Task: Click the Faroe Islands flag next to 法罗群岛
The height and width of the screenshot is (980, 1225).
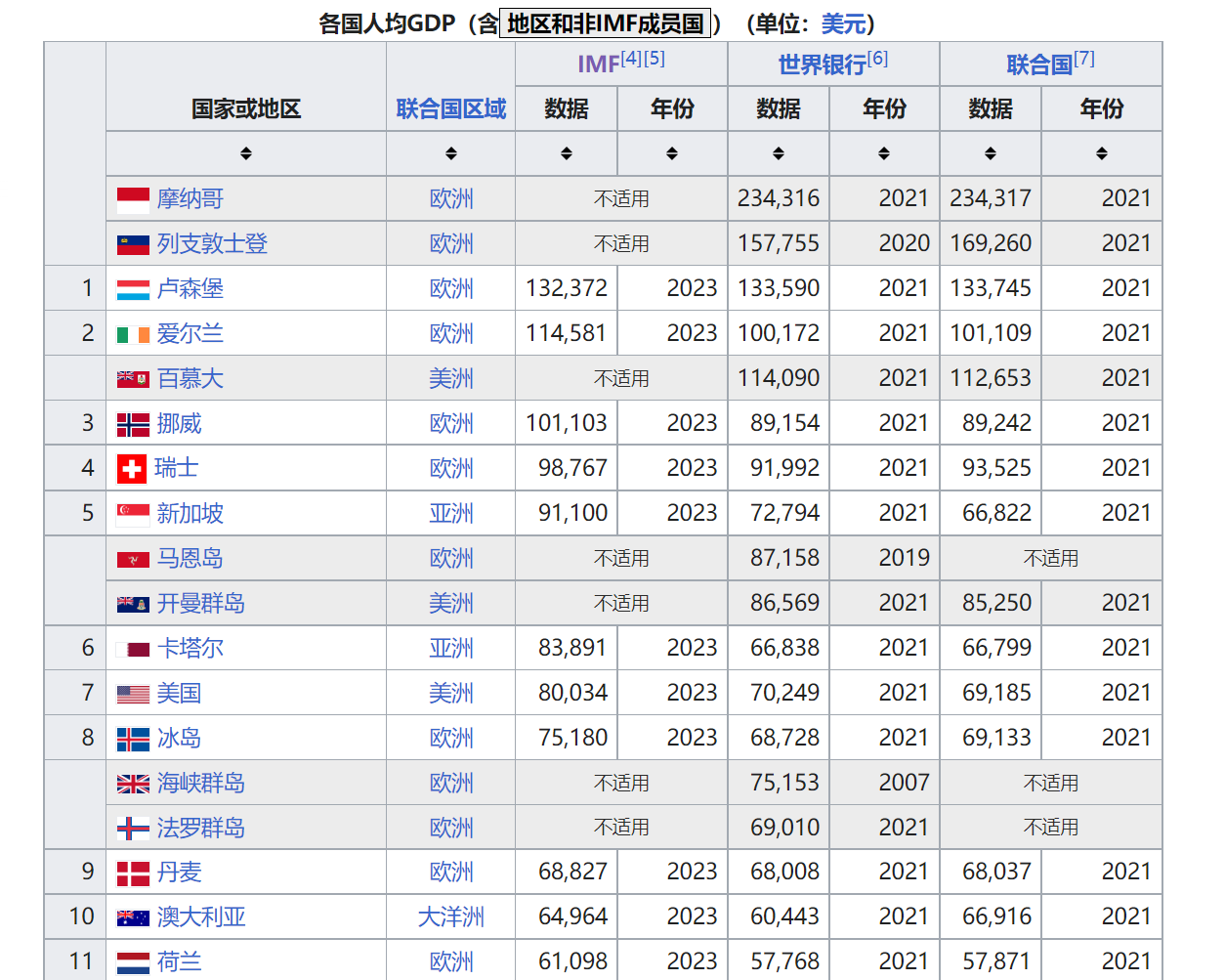Action: coord(133,829)
